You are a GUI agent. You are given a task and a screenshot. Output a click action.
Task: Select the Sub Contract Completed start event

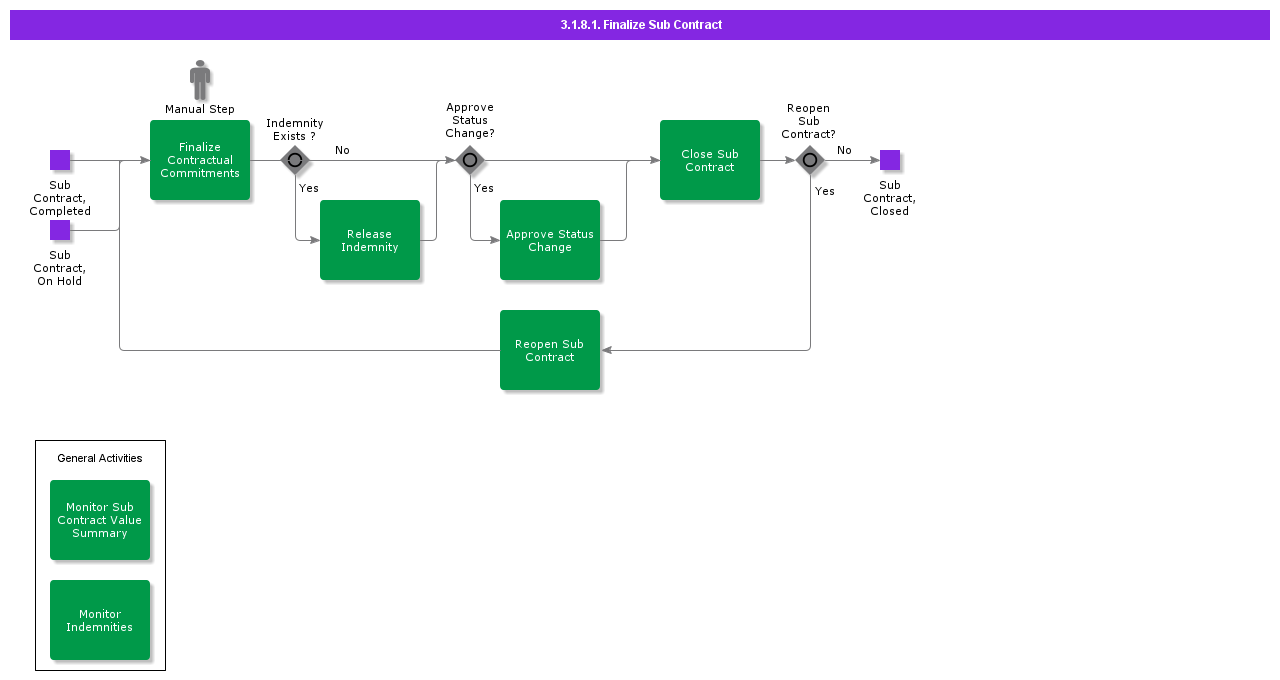click(60, 160)
